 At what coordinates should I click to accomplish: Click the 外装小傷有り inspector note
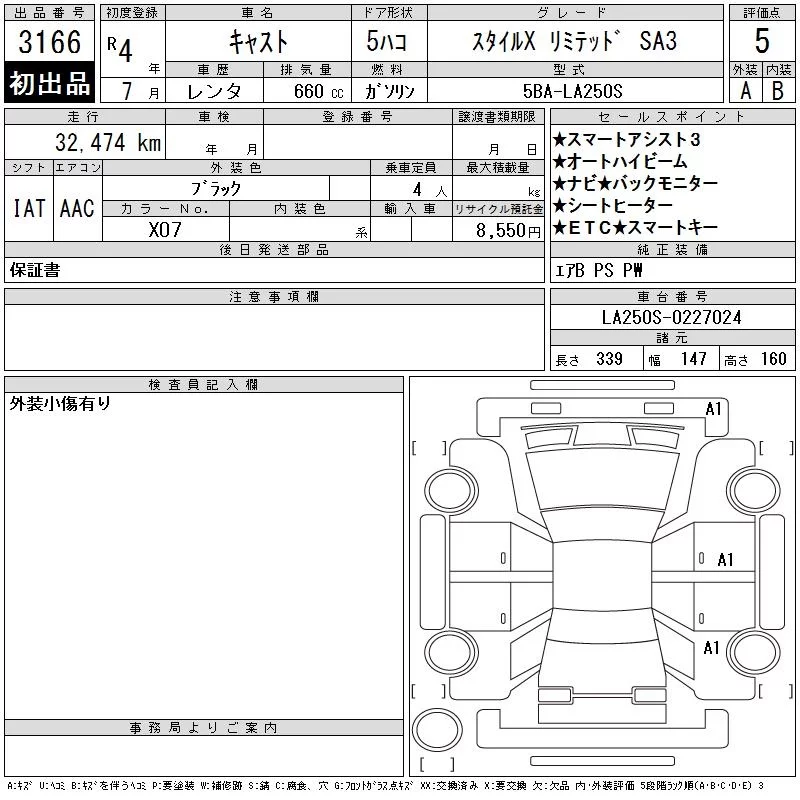click(60, 404)
